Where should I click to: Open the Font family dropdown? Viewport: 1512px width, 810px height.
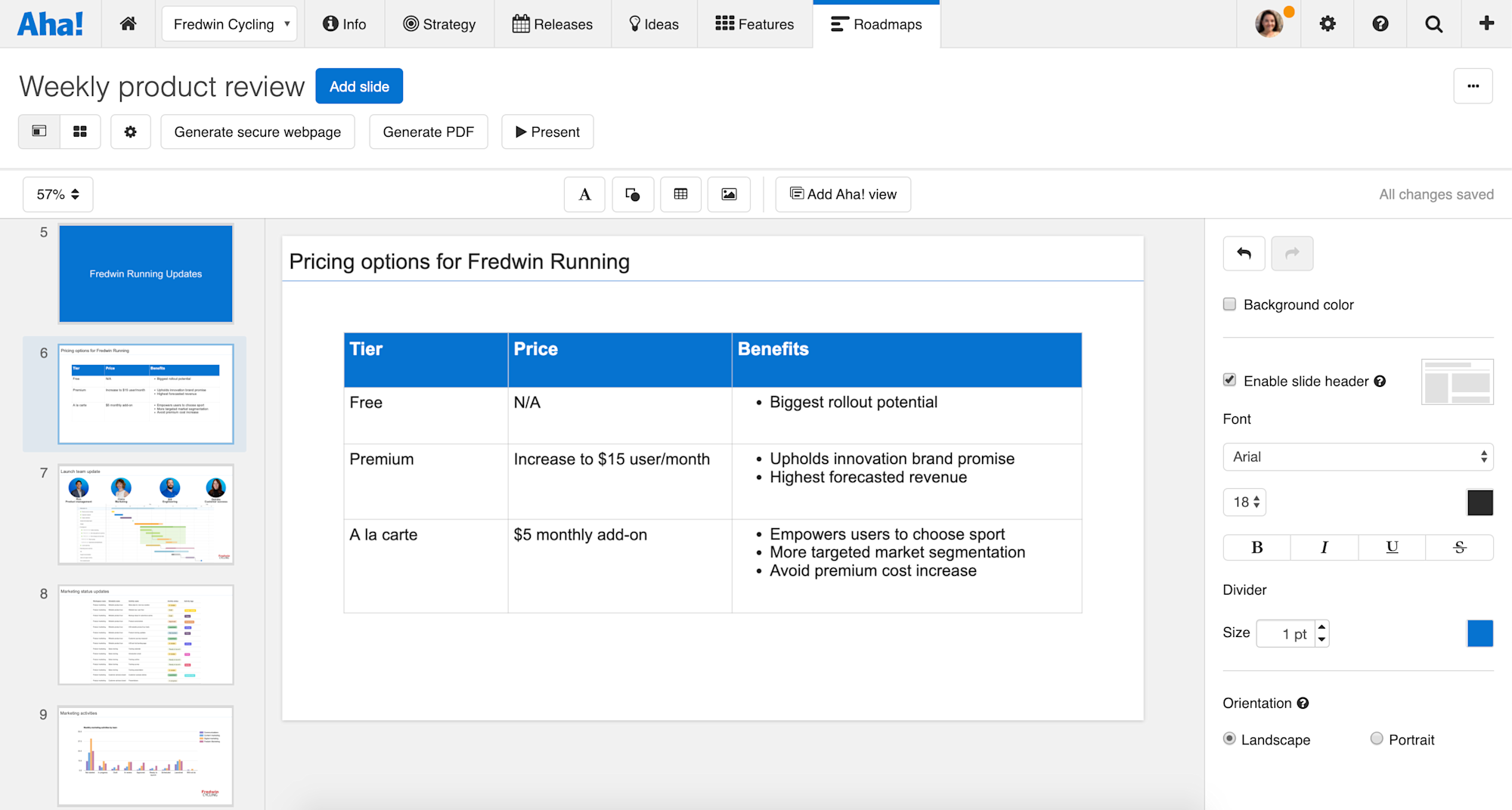click(x=1357, y=456)
